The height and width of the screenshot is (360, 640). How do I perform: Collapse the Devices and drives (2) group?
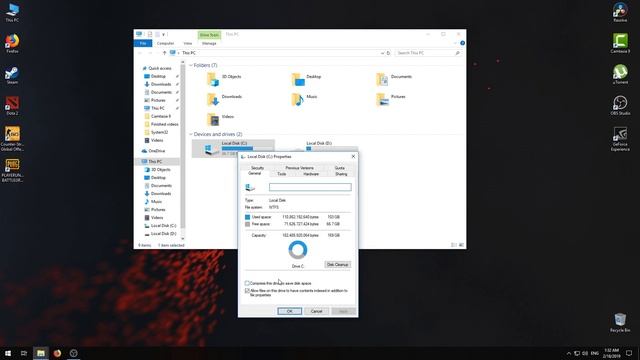(191, 134)
